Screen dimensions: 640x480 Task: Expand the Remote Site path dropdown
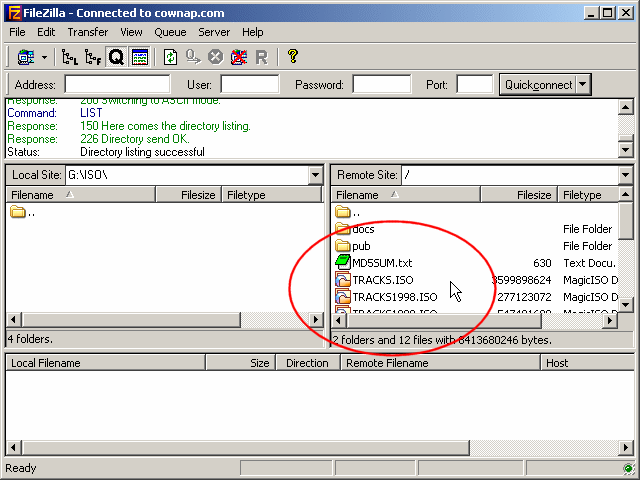624,175
